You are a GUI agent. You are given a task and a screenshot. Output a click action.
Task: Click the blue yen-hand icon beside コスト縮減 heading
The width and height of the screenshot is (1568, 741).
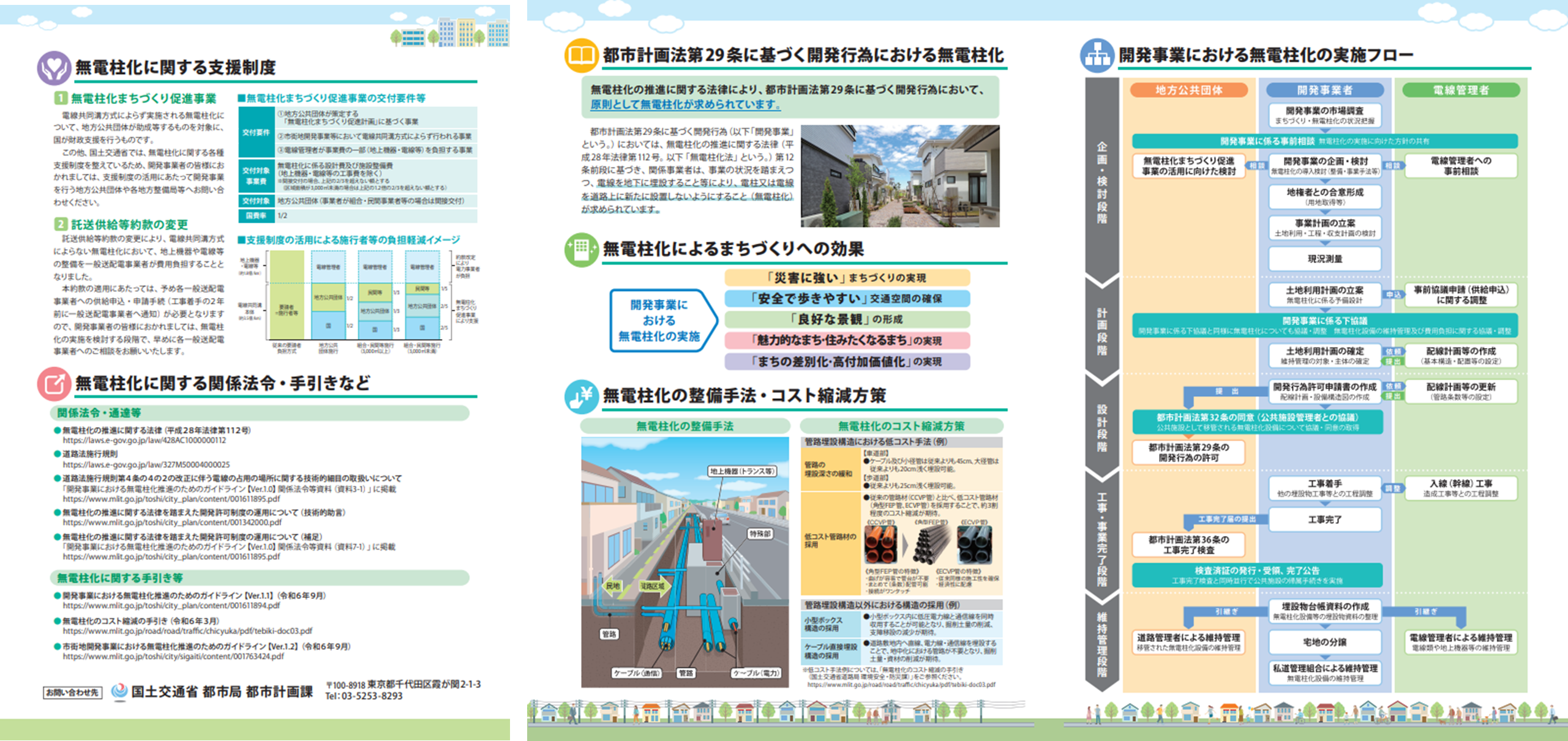580,396
